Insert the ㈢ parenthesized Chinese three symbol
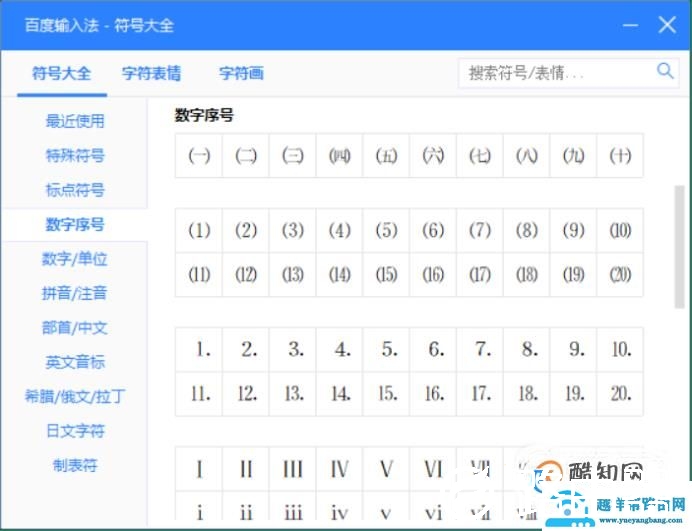 (293, 156)
